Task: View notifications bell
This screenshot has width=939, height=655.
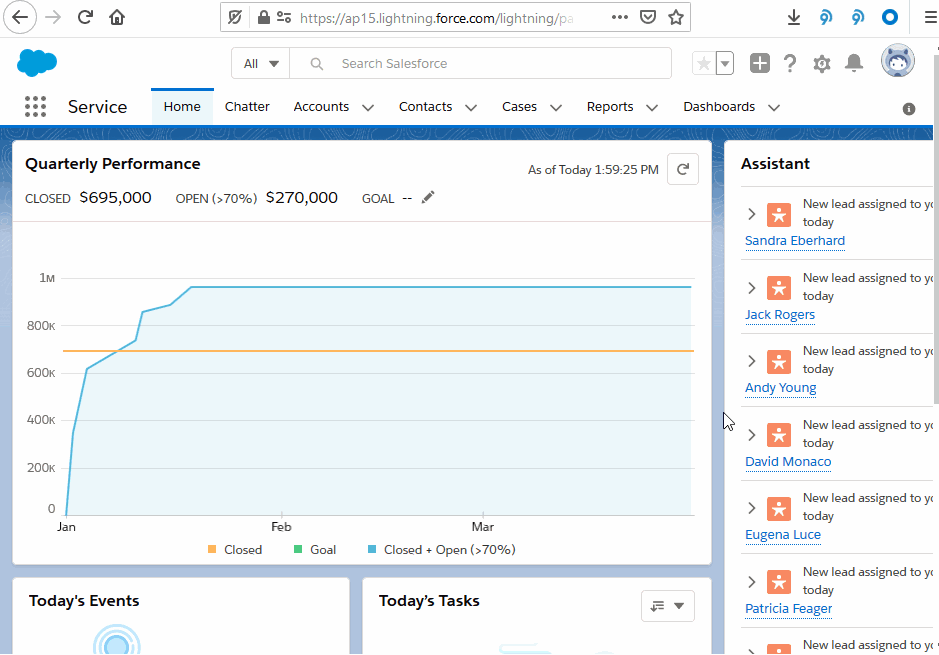Action: point(854,63)
